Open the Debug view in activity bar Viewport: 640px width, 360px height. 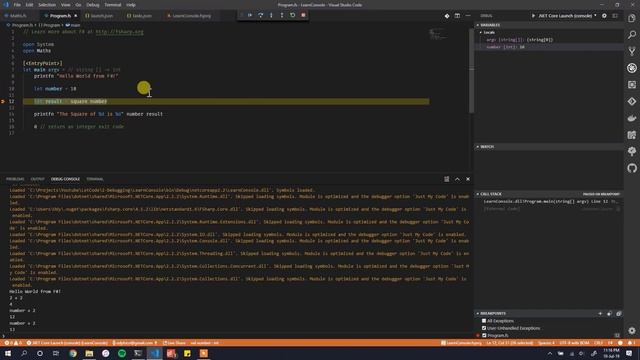coord(632,68)
